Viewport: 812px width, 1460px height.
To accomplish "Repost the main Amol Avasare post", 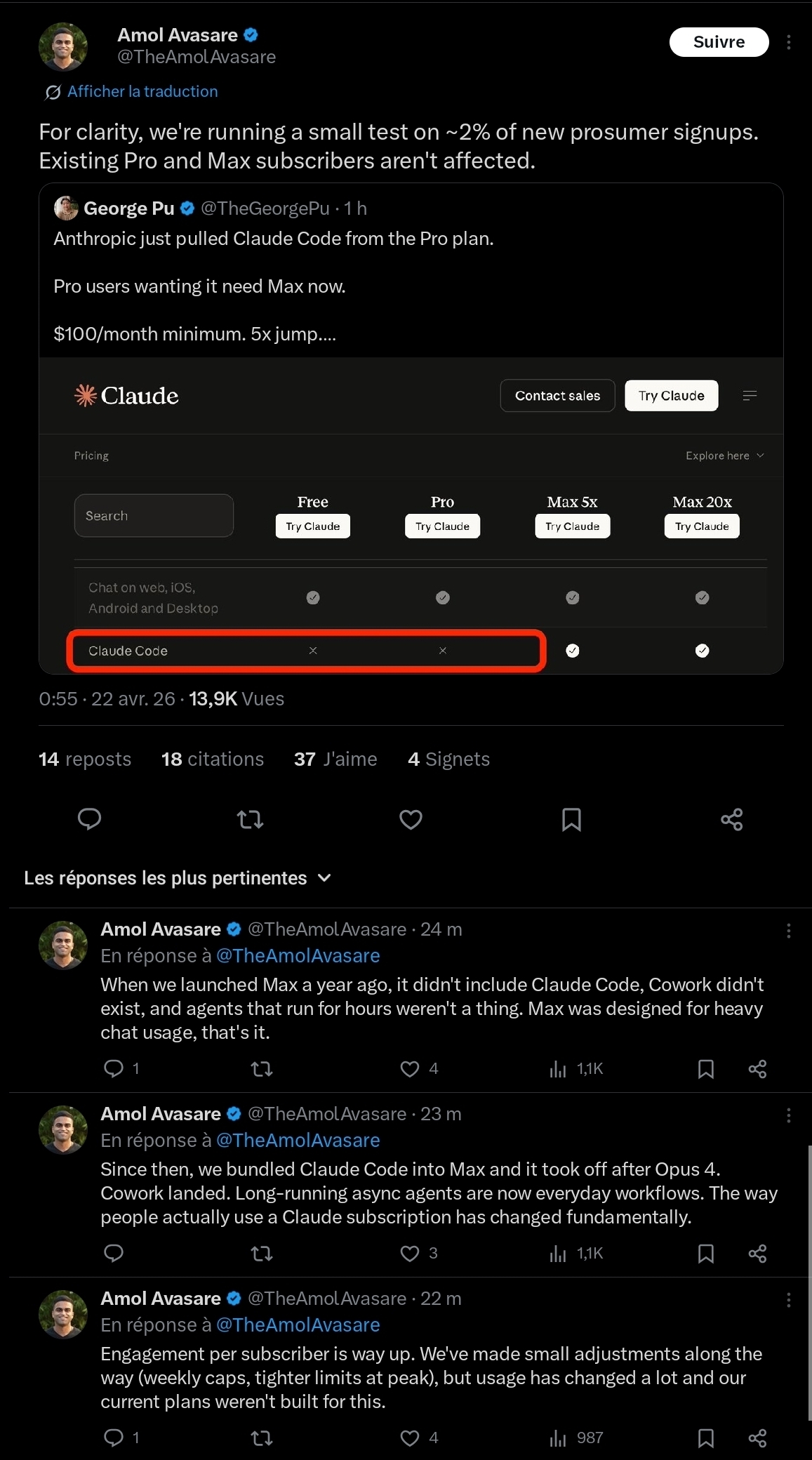I will (x=250, y=819).
